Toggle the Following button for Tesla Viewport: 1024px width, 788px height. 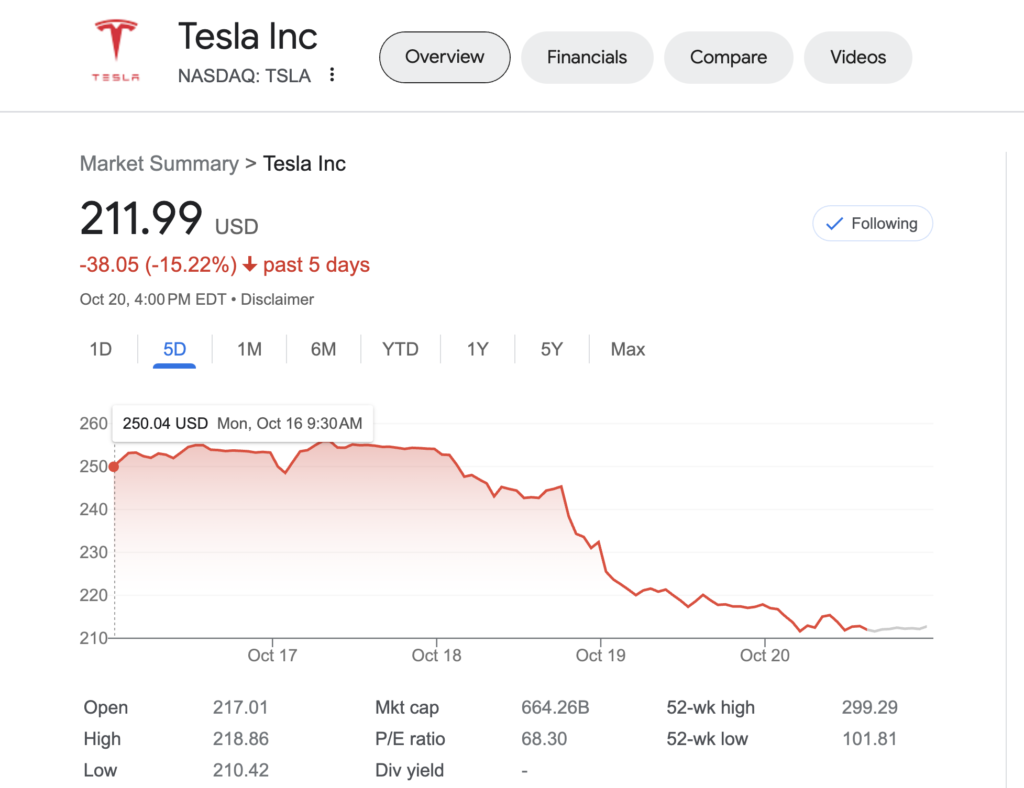(872, 224)
